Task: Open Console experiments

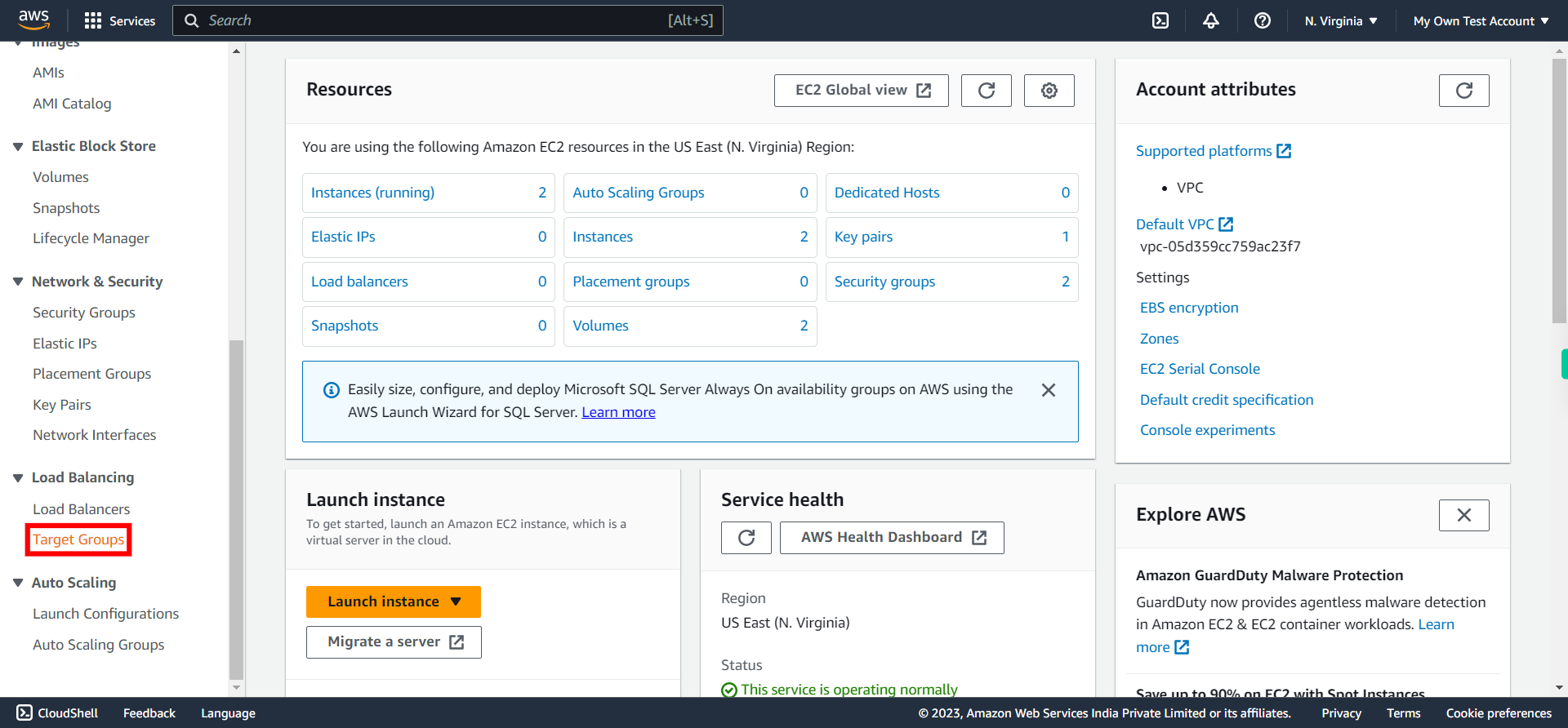Action: 1207,430
